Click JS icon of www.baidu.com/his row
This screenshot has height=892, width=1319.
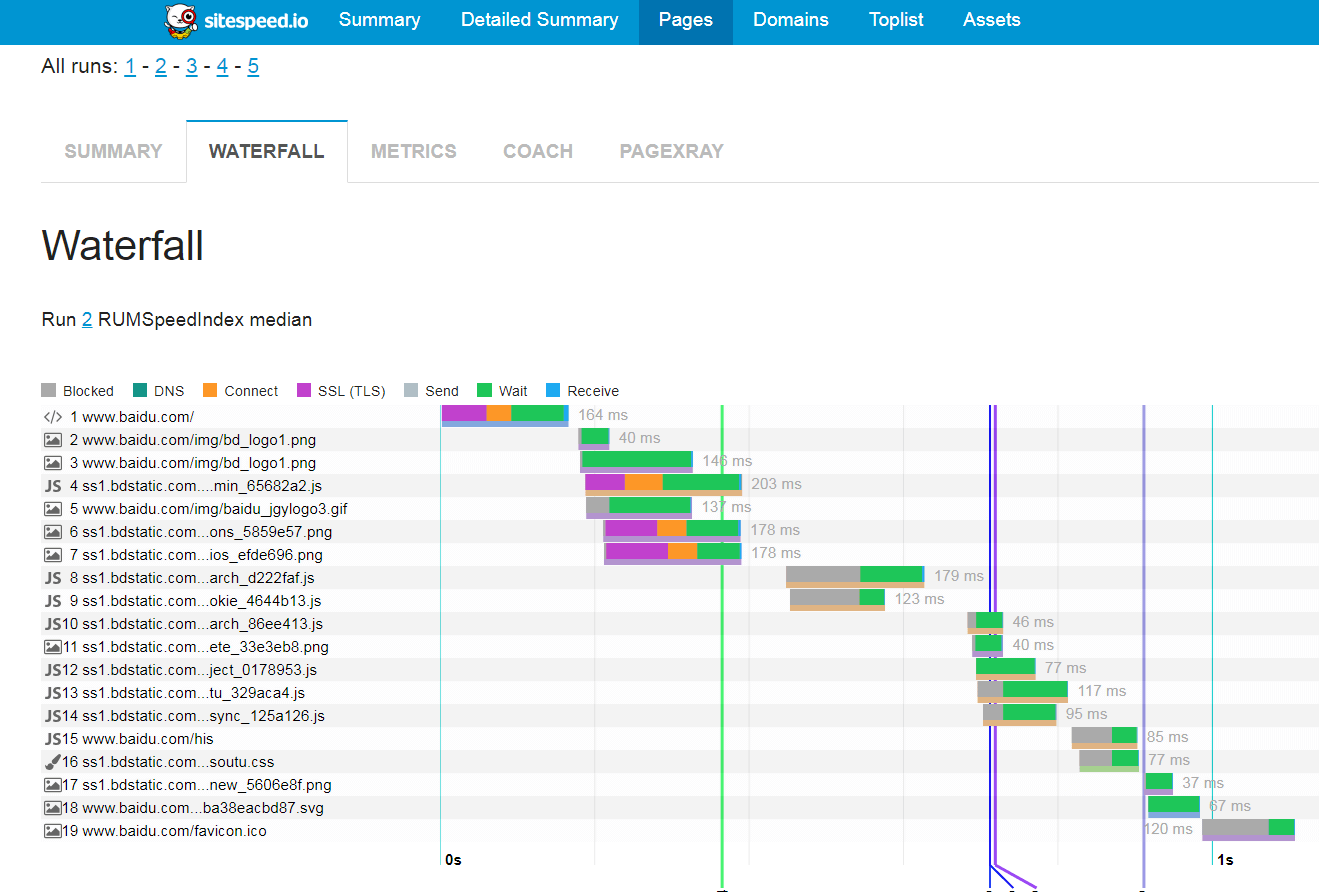(x=53, y=739)
